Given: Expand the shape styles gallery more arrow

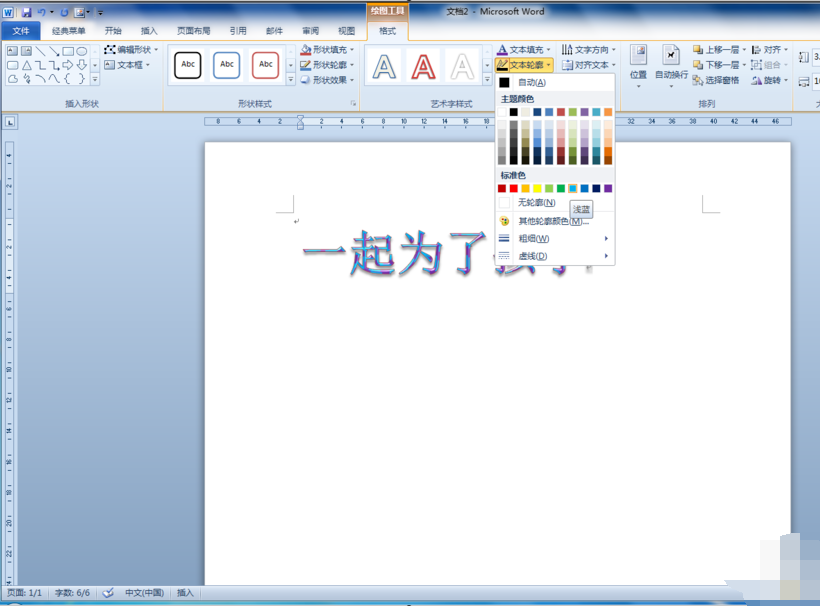Looking at the screenshot, I should (x=291, y=79).
